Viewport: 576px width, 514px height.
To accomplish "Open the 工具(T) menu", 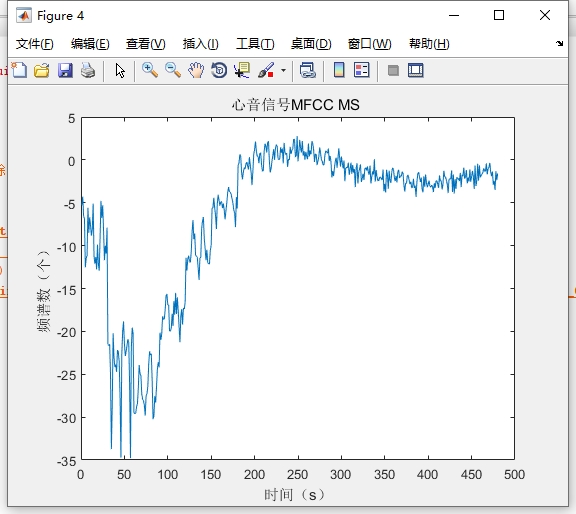I will (255, 44).
